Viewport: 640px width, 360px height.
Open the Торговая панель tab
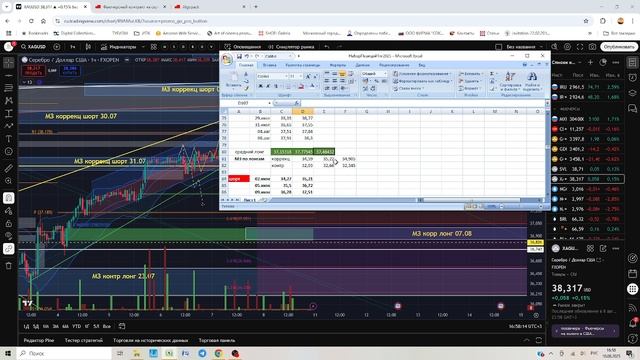217,340
